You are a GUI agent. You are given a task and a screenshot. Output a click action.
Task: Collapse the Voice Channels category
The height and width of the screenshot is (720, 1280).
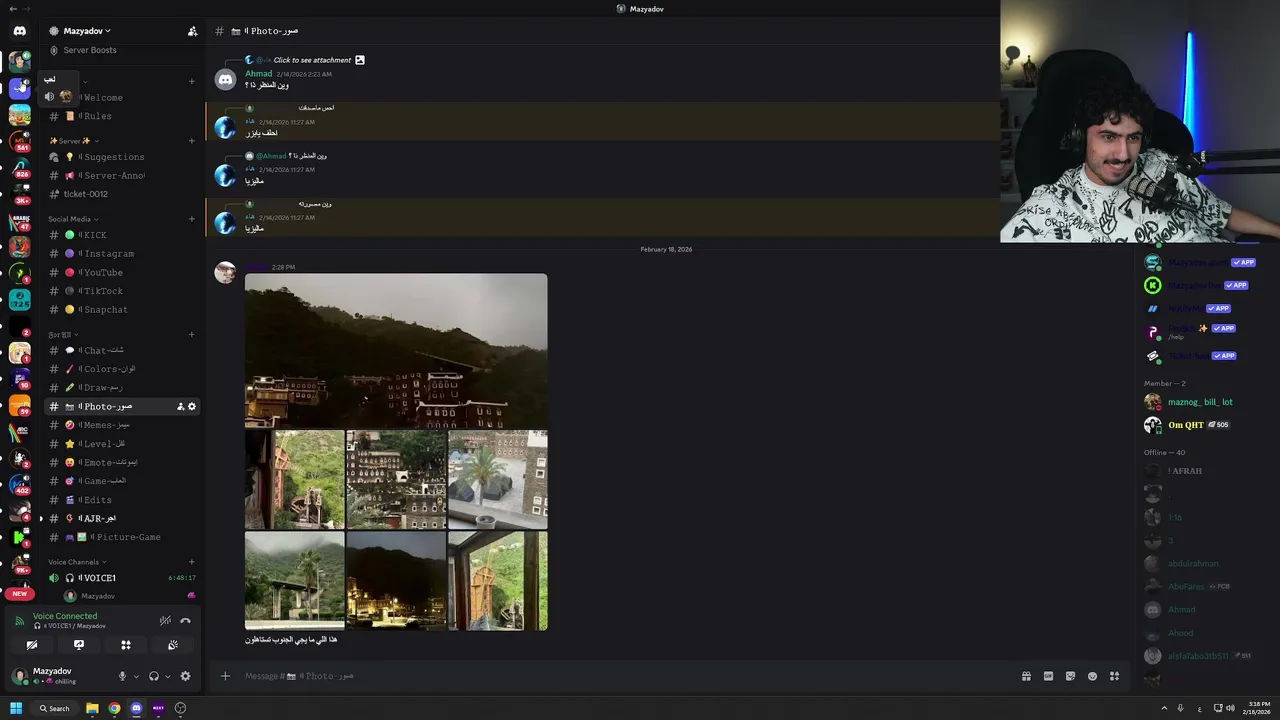(78, 562)
